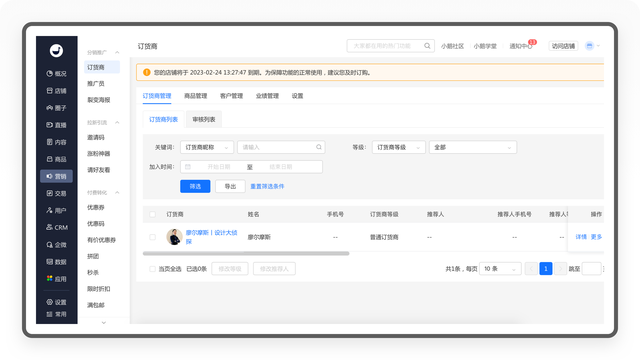
Task: Click the blue 筛选 filter button
Action: click(x=195, y=186)
